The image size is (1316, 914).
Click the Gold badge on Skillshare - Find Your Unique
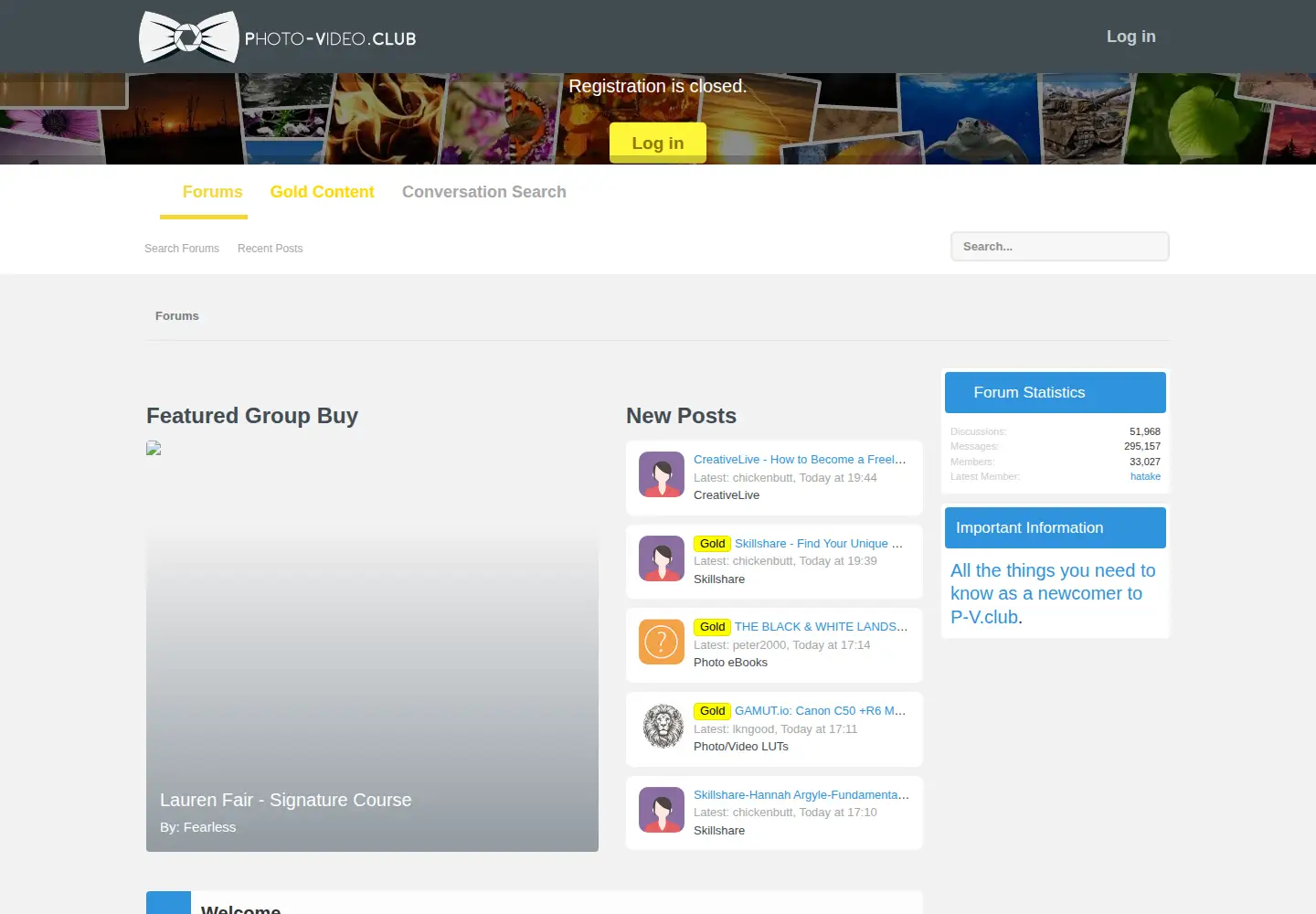[x=712, y=544]
